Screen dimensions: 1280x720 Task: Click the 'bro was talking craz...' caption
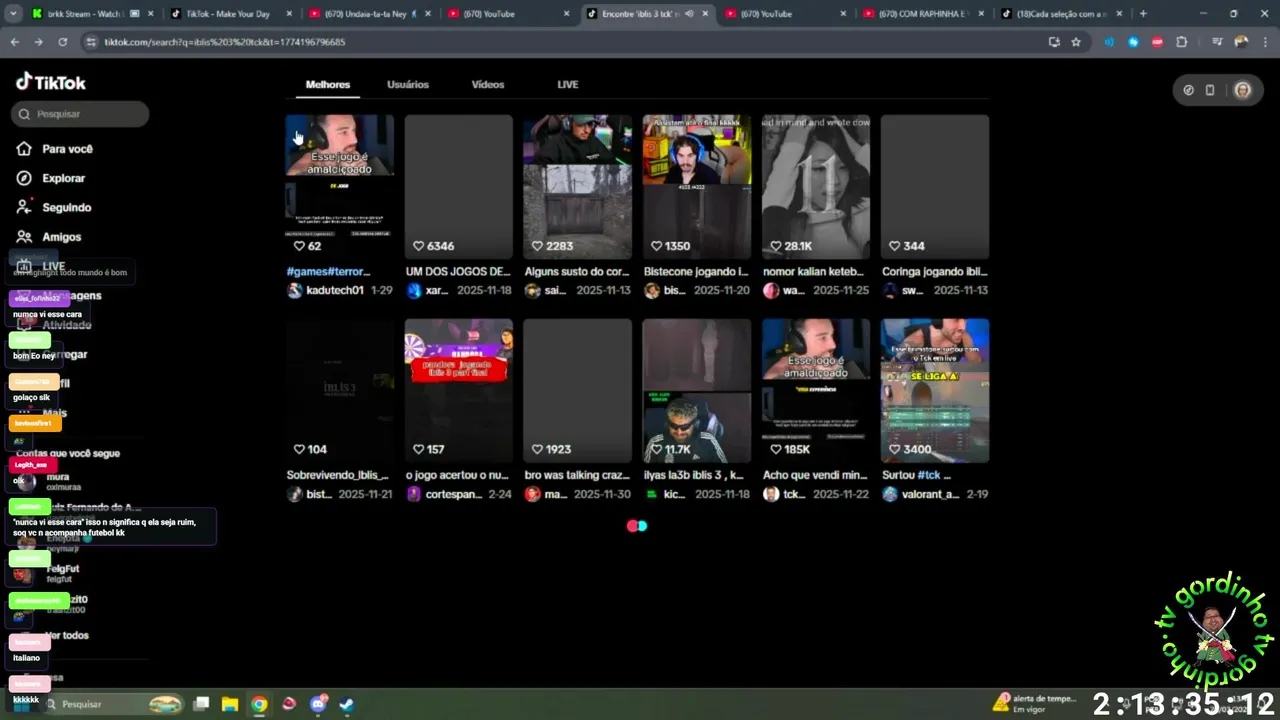click(577, 475)
